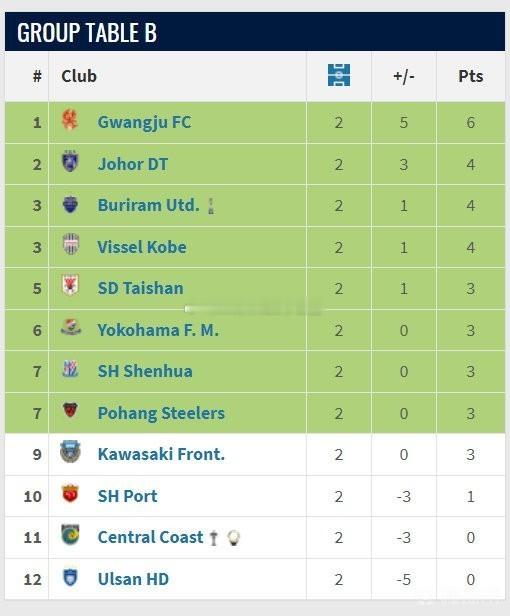Screen dimensions: 510x616
Task: Select the Pts column header
Action: [x=471, y=76]
